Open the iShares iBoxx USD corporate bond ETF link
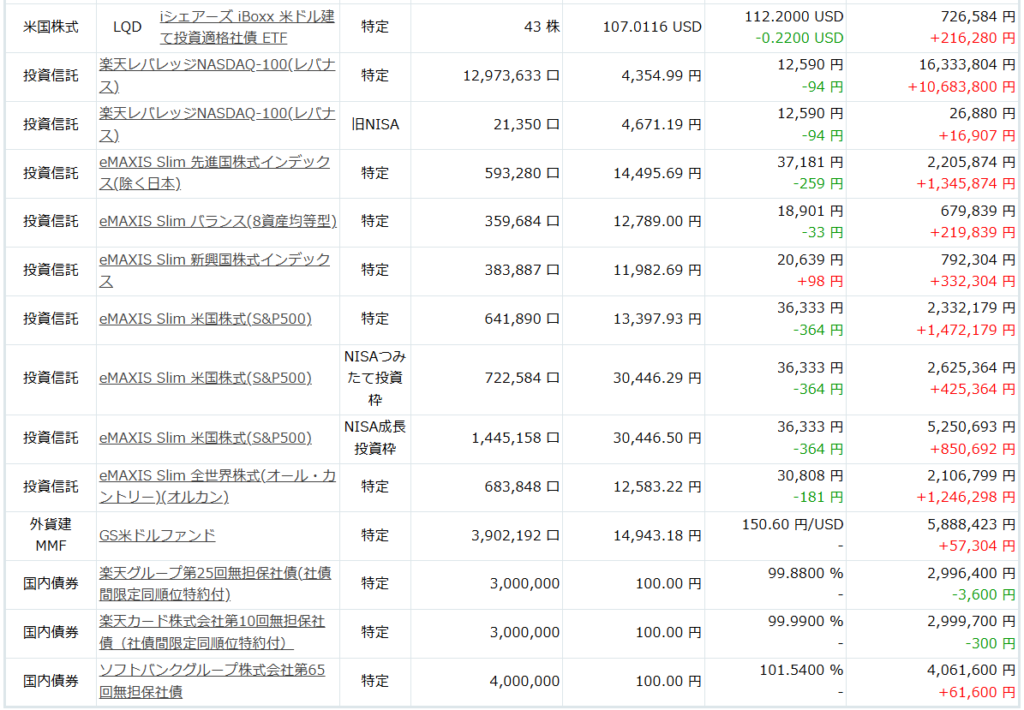The image size is (1024, 710). (x=247, y=27)
